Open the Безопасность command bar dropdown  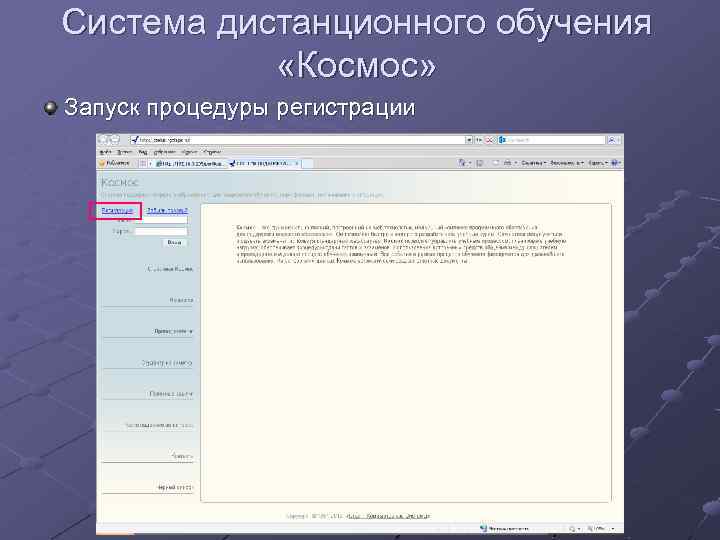coord(567,163)
